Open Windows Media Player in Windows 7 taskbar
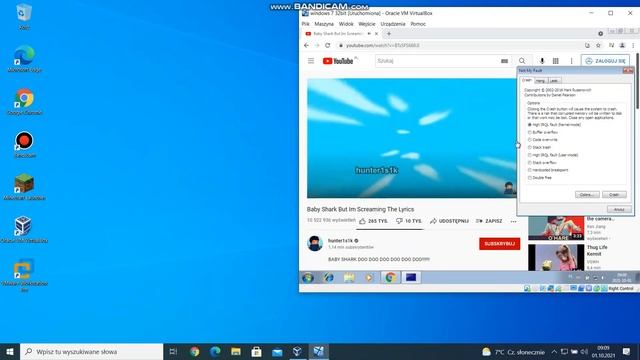 pyautogui.click(x=369, y=278)
